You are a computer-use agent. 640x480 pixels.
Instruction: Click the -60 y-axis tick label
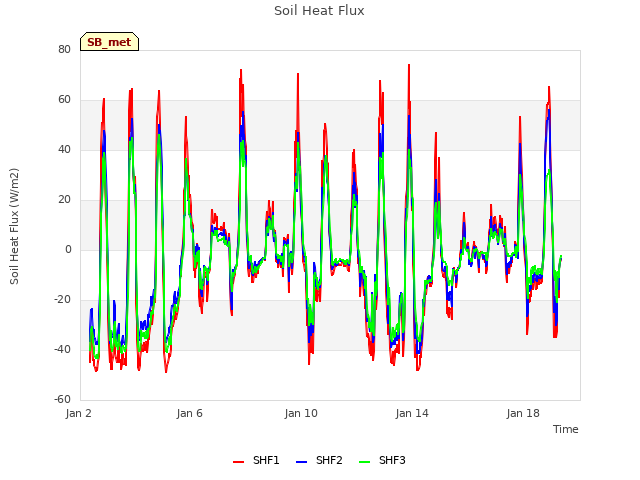coord(62,399)
